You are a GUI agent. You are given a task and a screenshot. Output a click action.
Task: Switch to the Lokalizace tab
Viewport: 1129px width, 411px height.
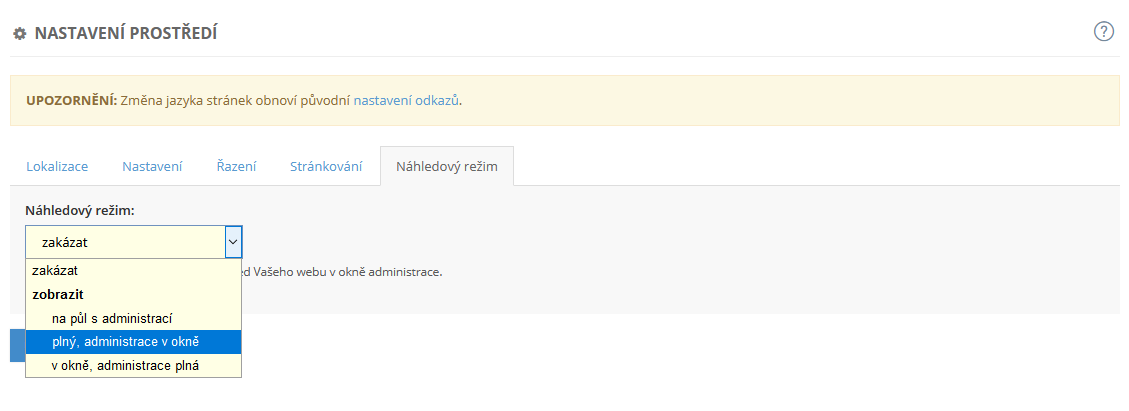[57, 166]
